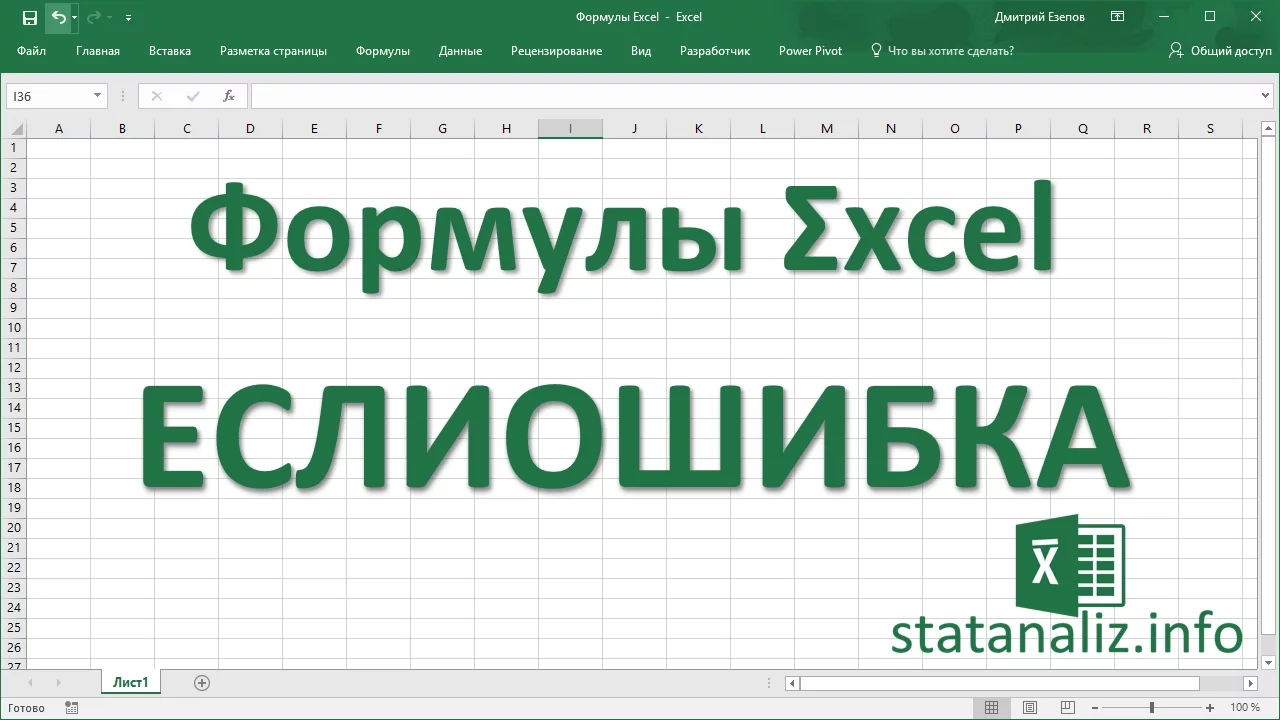Click the Готово status text
The height and width of the screenshot is (720, 1280).
pyautogui.click(x=26, y=708)
